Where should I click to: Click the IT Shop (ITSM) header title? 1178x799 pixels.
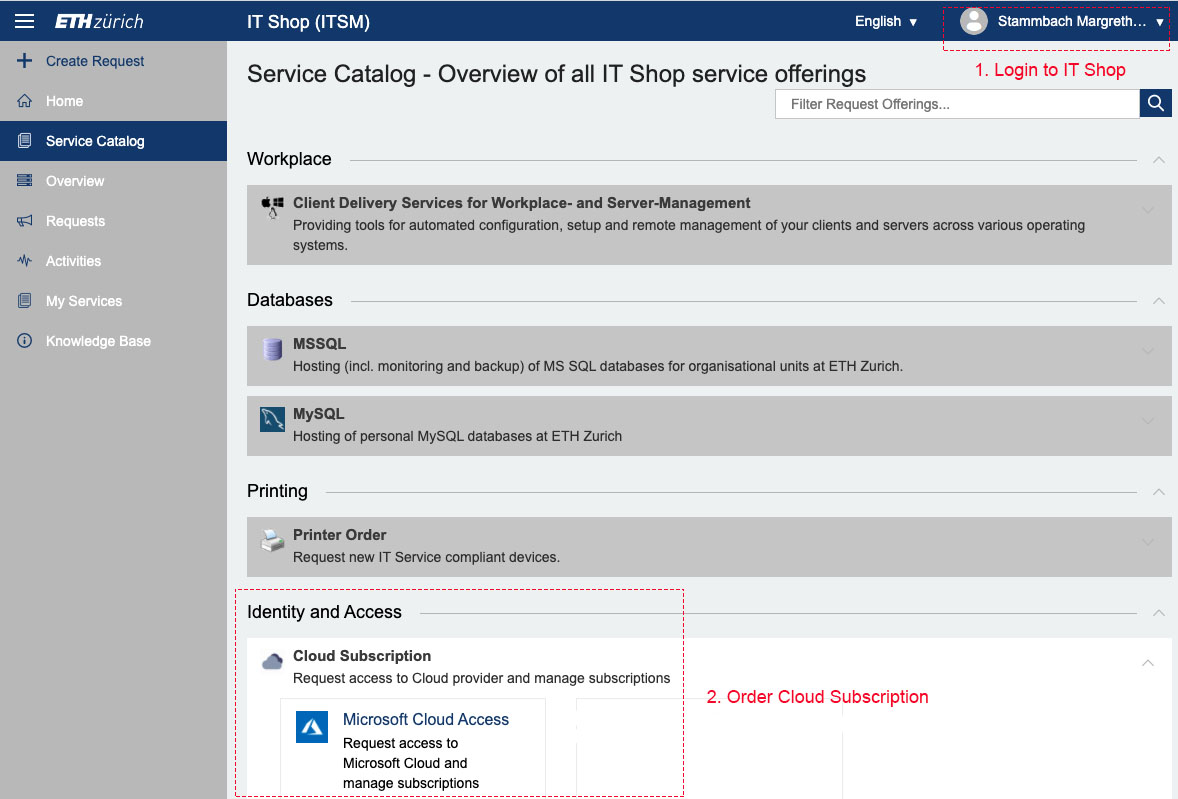tap(308, 22)
